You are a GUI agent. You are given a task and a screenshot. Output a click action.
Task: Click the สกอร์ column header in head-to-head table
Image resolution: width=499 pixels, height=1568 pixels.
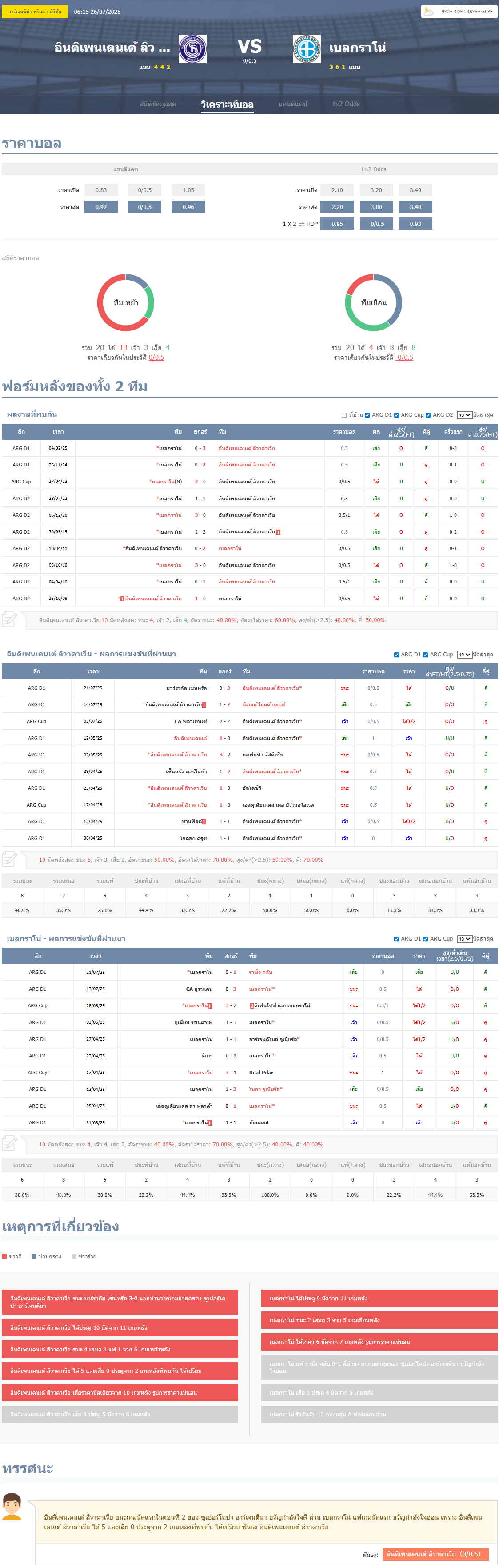[200, 431]
